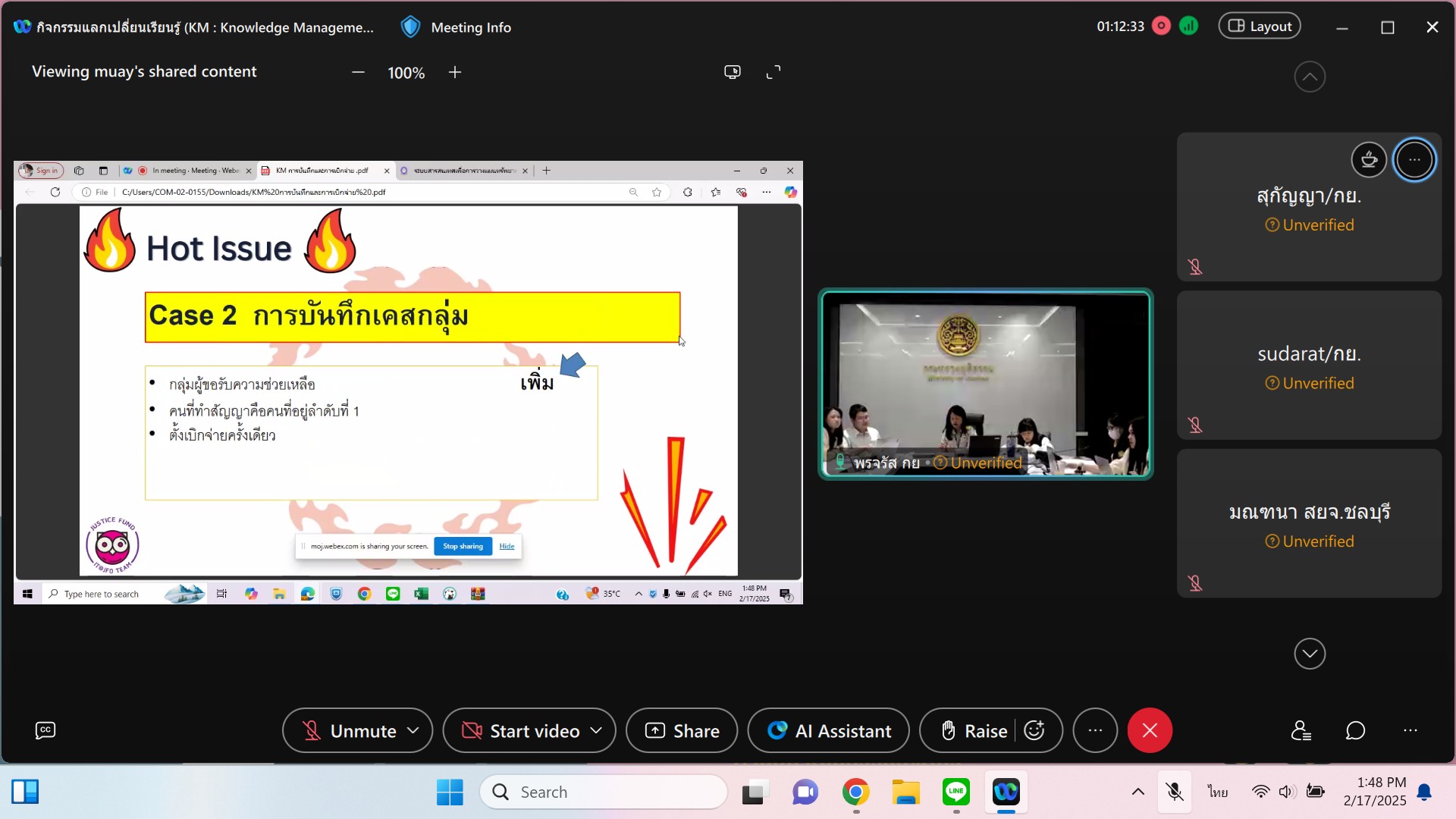Open the closed captions icon

[x=45, y=730]
